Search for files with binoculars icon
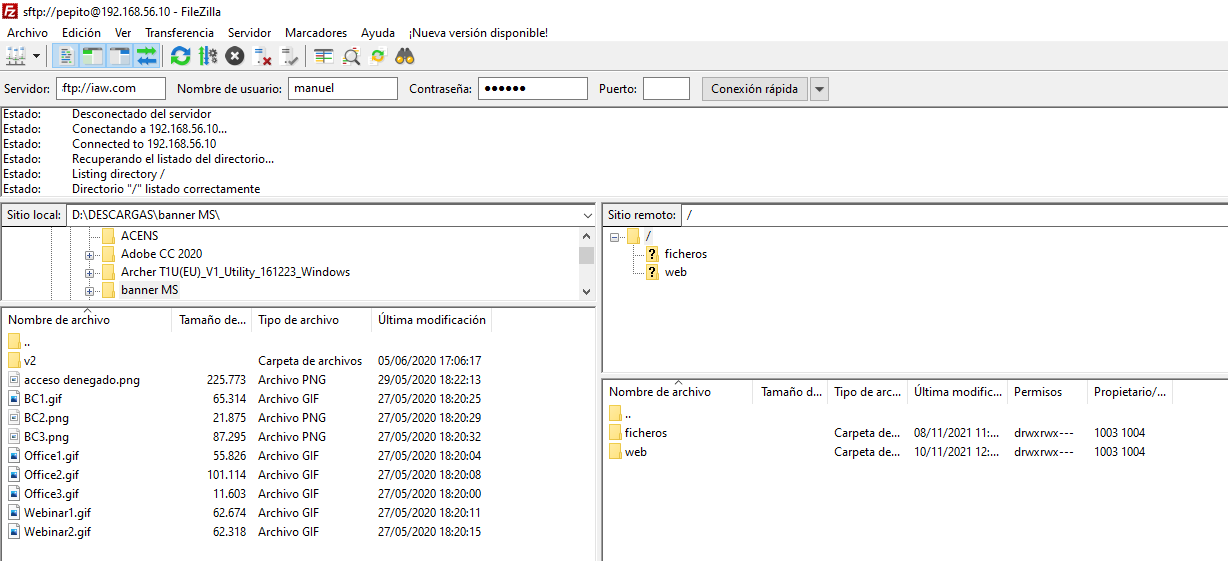 405,56
